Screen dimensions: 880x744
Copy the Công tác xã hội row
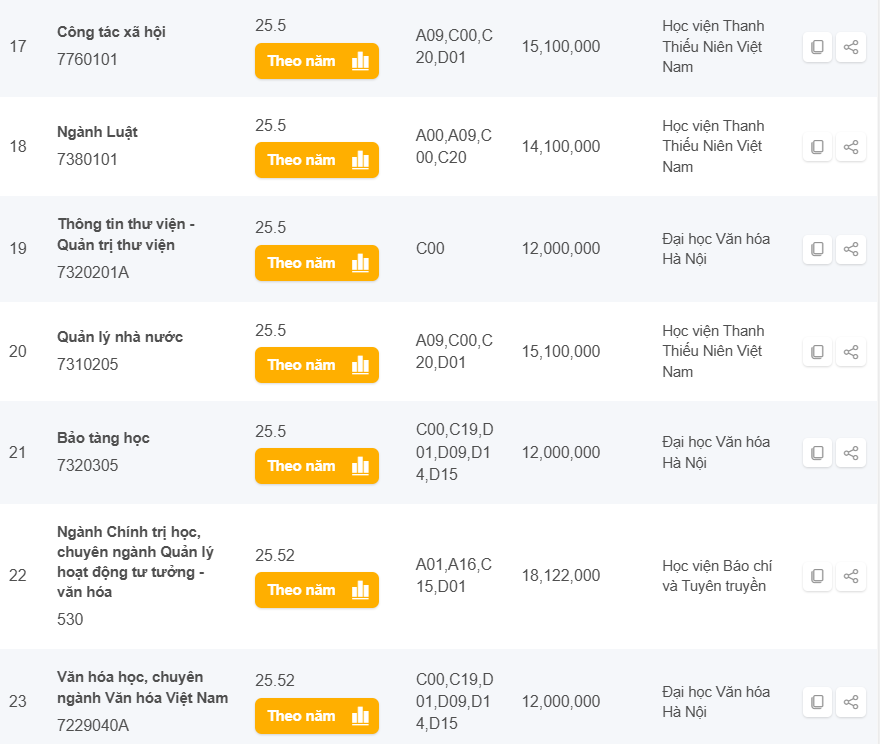coord(817,47)
